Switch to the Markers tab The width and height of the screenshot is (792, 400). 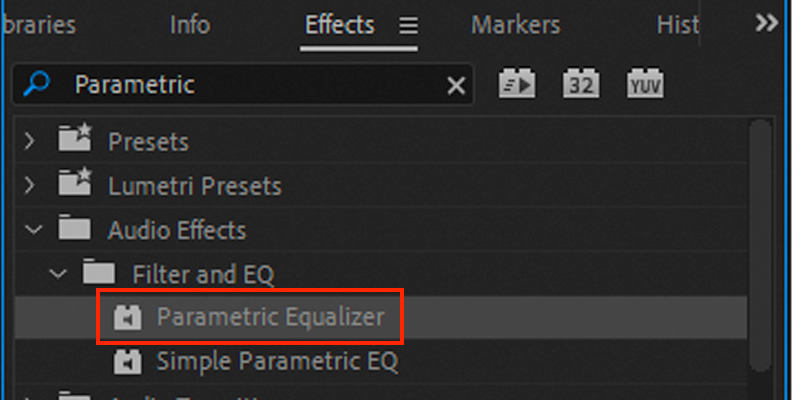pos(515,25)
